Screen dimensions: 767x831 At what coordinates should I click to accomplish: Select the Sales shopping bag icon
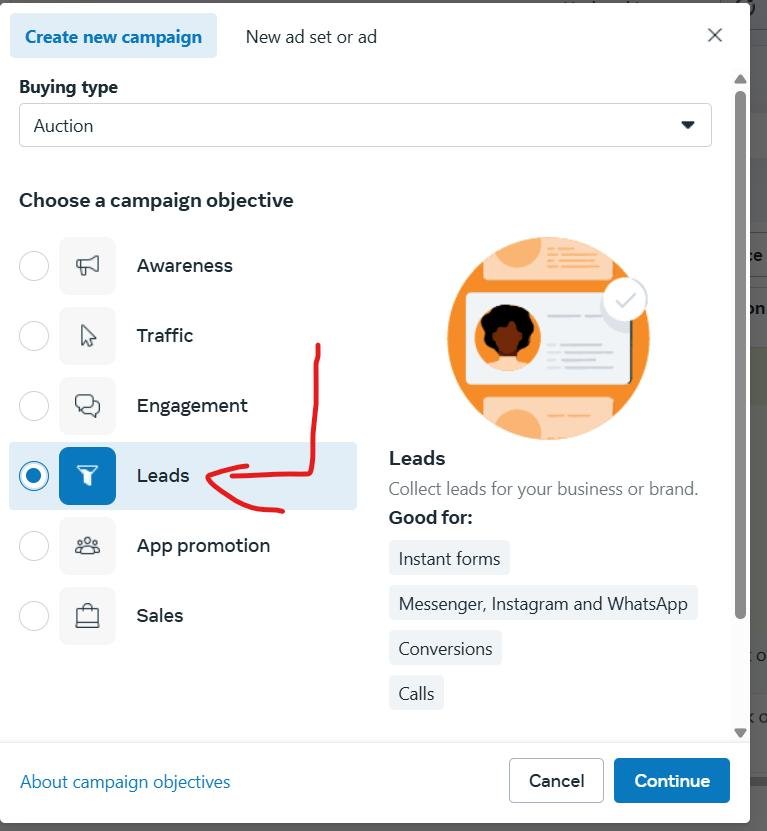(87, 615)
